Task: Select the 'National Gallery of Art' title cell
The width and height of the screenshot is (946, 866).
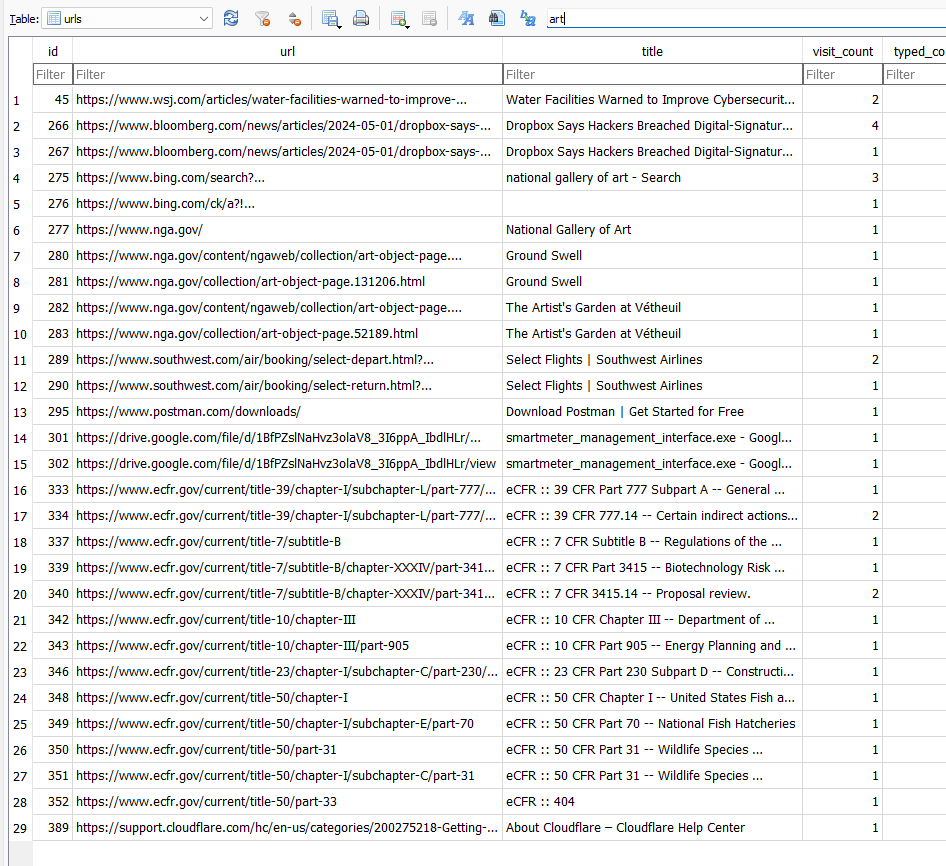Action: 652,230
